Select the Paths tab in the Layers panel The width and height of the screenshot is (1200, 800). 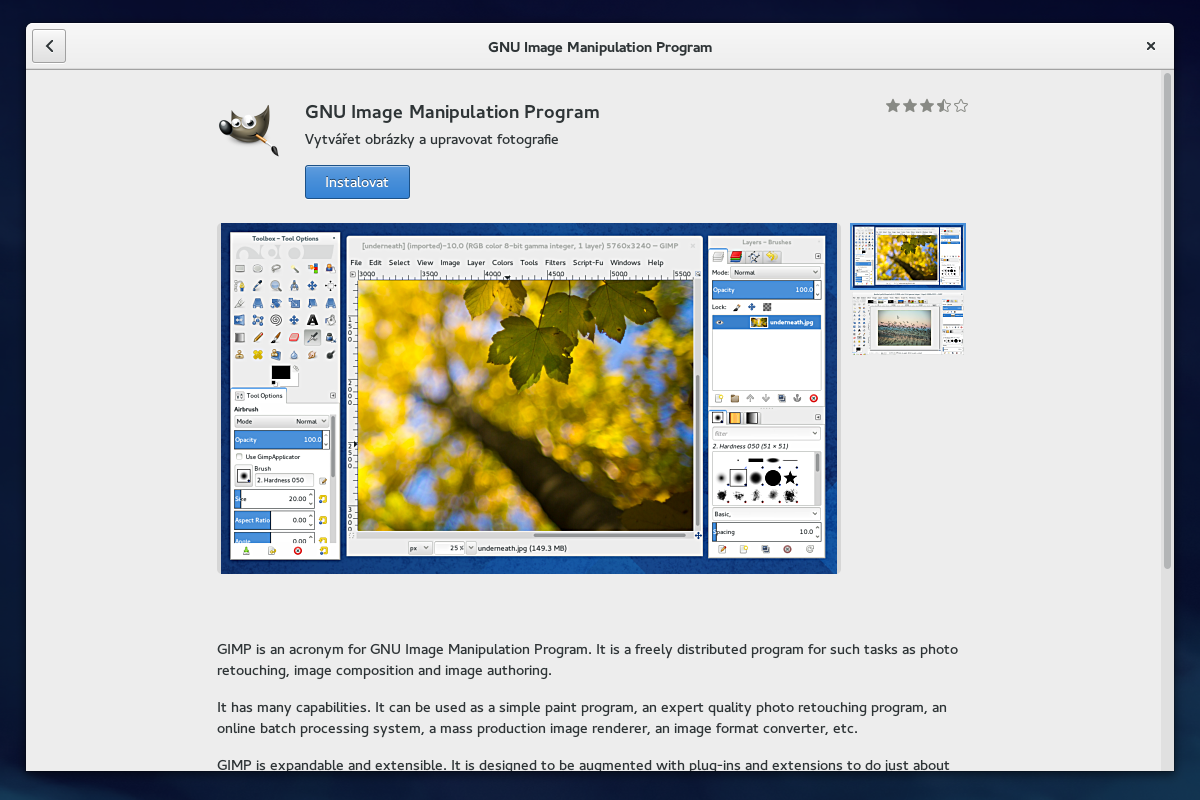755,258
